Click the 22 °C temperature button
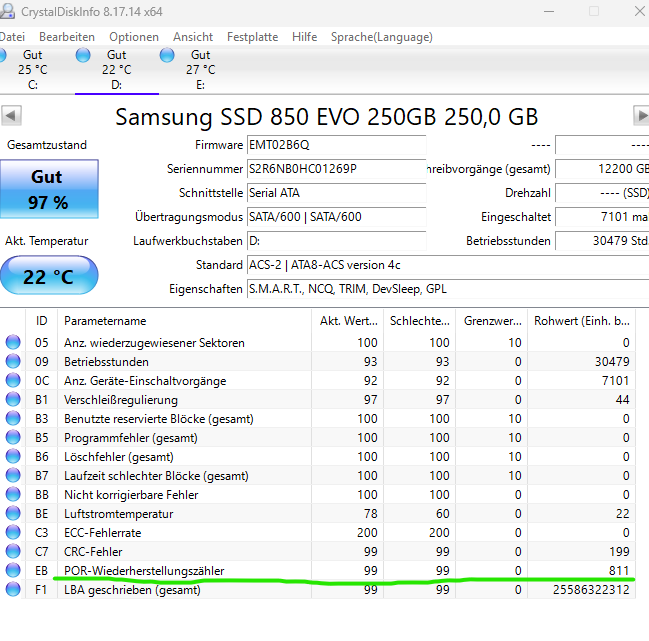 click(x=49, y=276)
